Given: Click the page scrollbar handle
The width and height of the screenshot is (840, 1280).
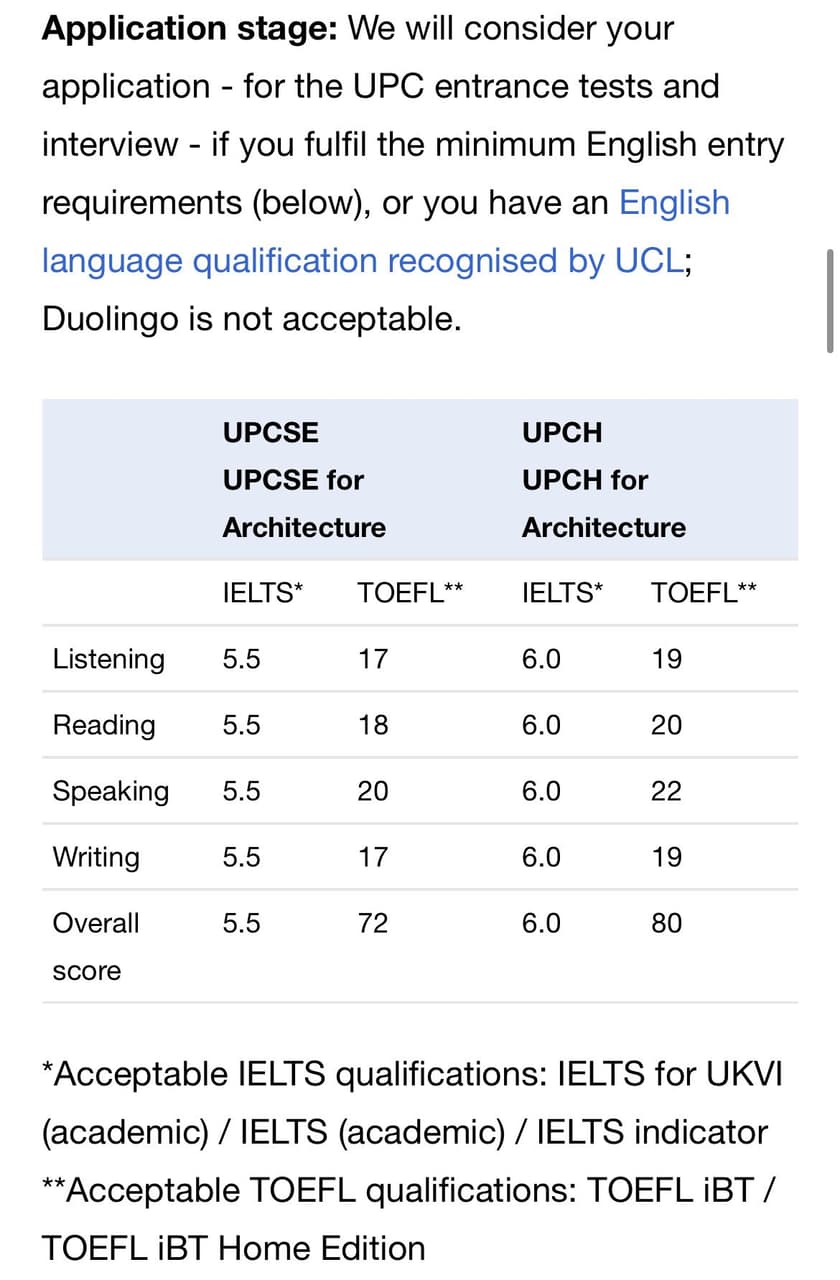Looking at the screenshot, I should click(830, 301).
